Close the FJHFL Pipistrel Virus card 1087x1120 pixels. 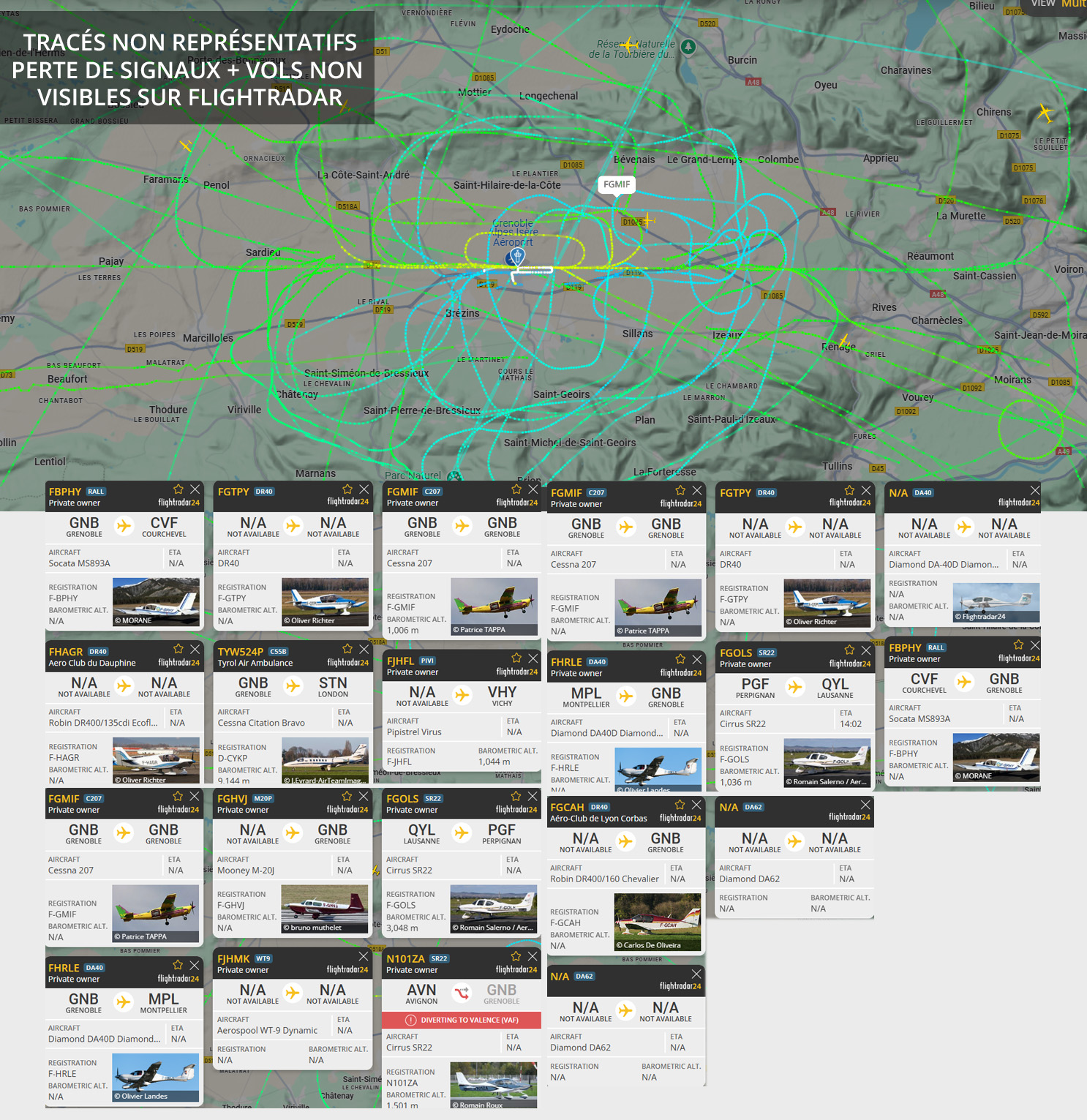[x=533, y=658]
